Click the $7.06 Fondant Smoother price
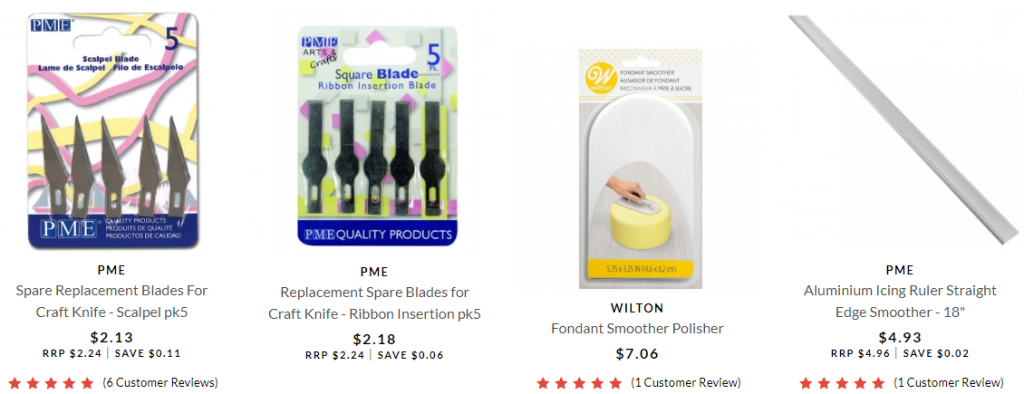The image size is (1024, 394). (637, 354)
